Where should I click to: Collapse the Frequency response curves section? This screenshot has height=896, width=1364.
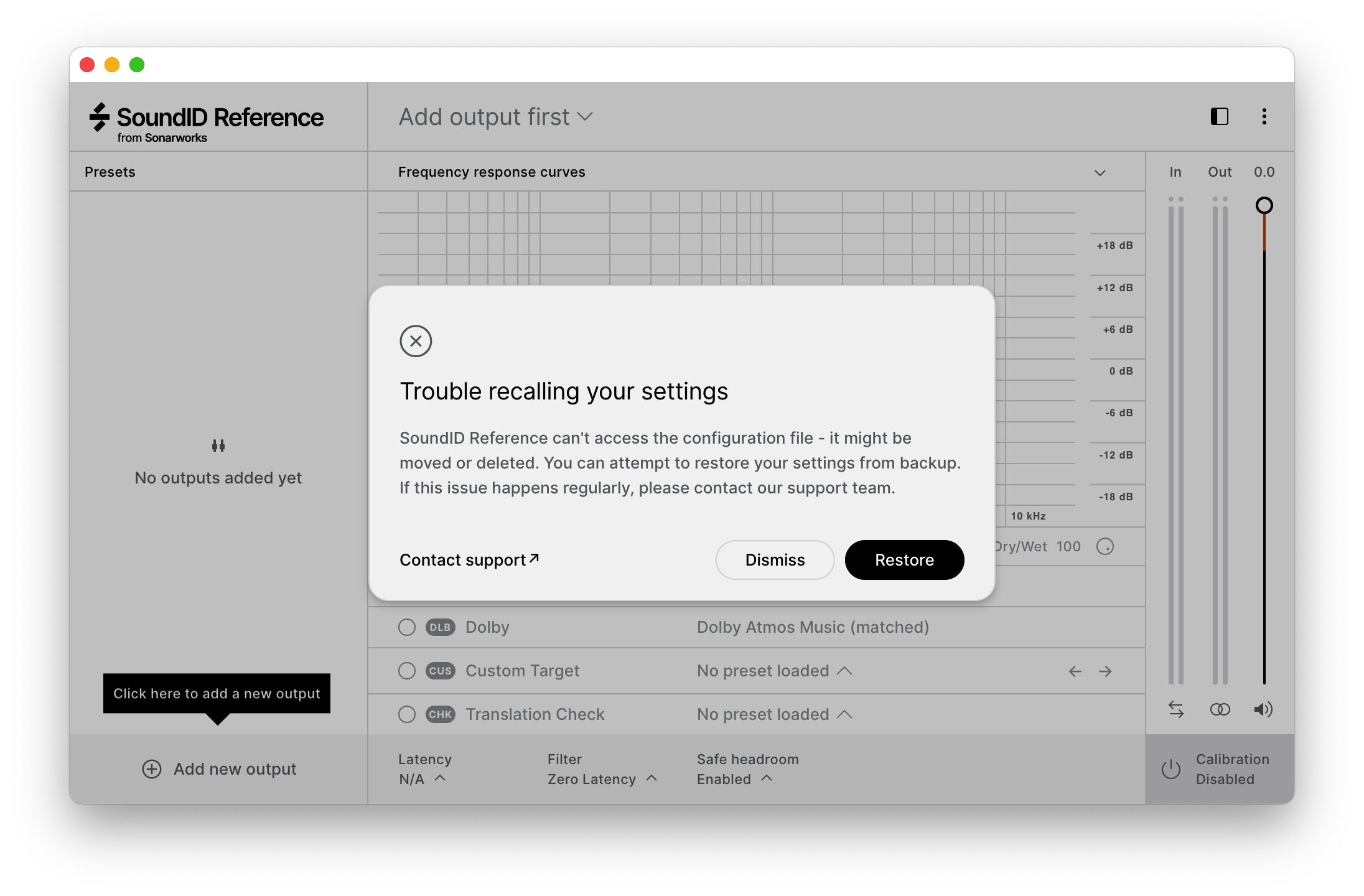pos(1100,172)
